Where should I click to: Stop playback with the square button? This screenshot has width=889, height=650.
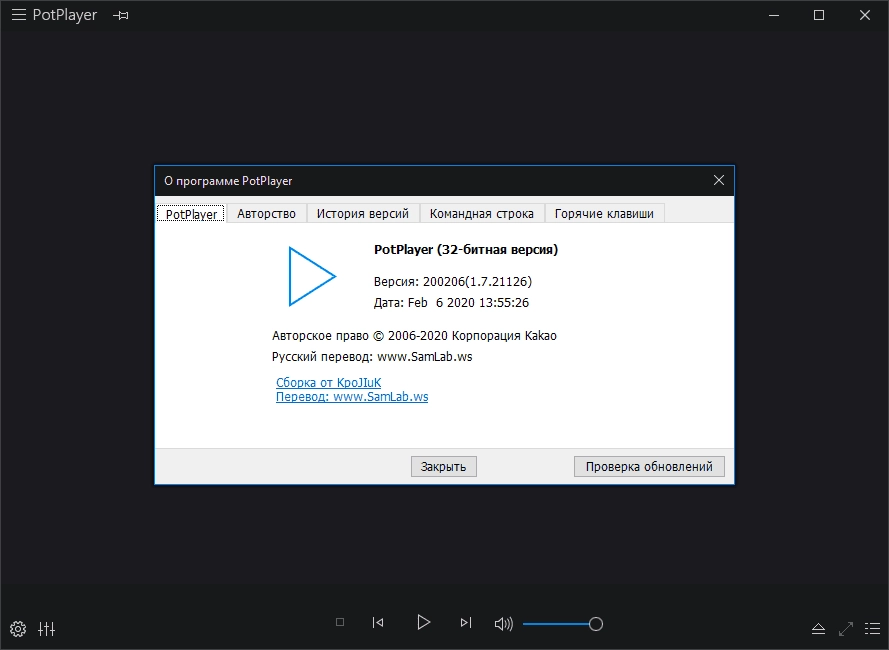pyautogui.click(x=340, y=622)
